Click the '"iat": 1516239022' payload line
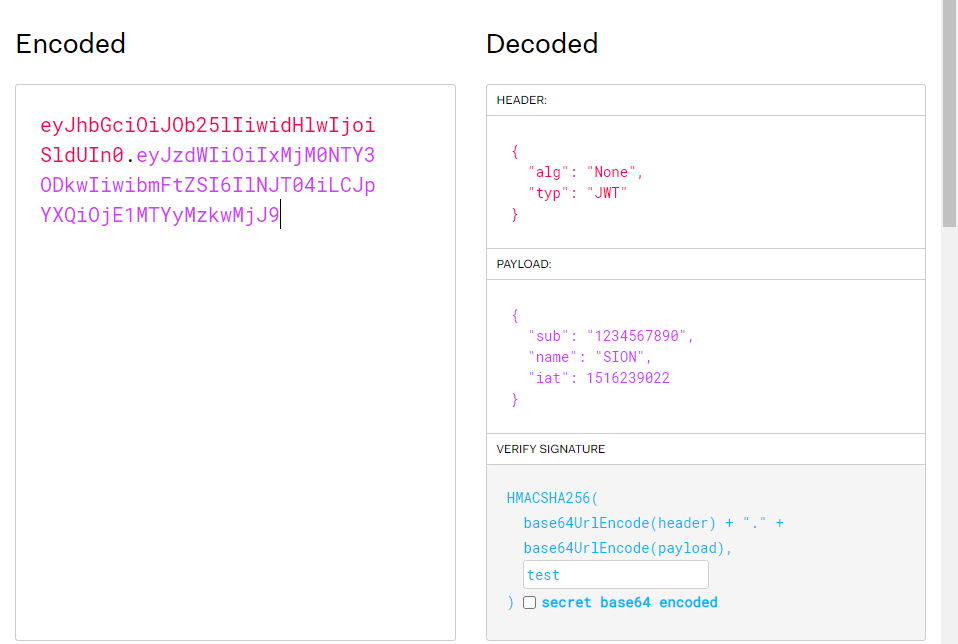The image size is (958, 644). click(x=599, y=378)
